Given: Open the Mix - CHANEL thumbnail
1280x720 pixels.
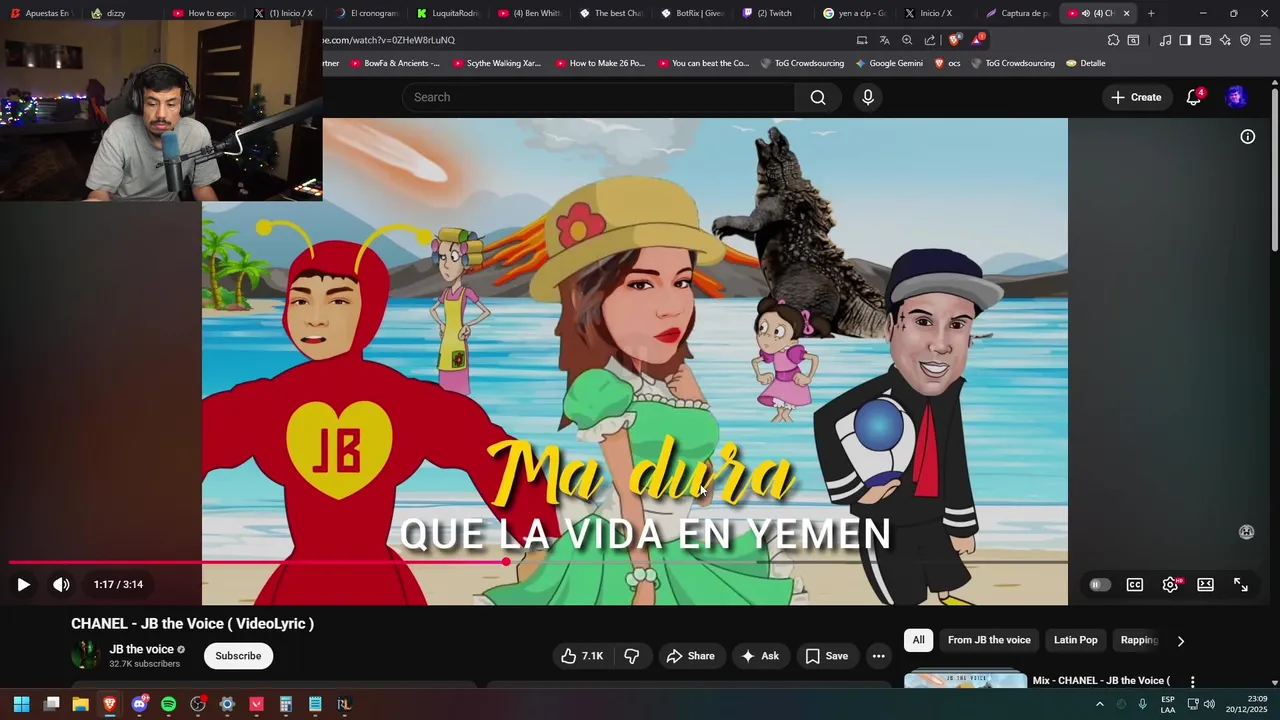Looking at the screenshot, I should tap(965, 680).
